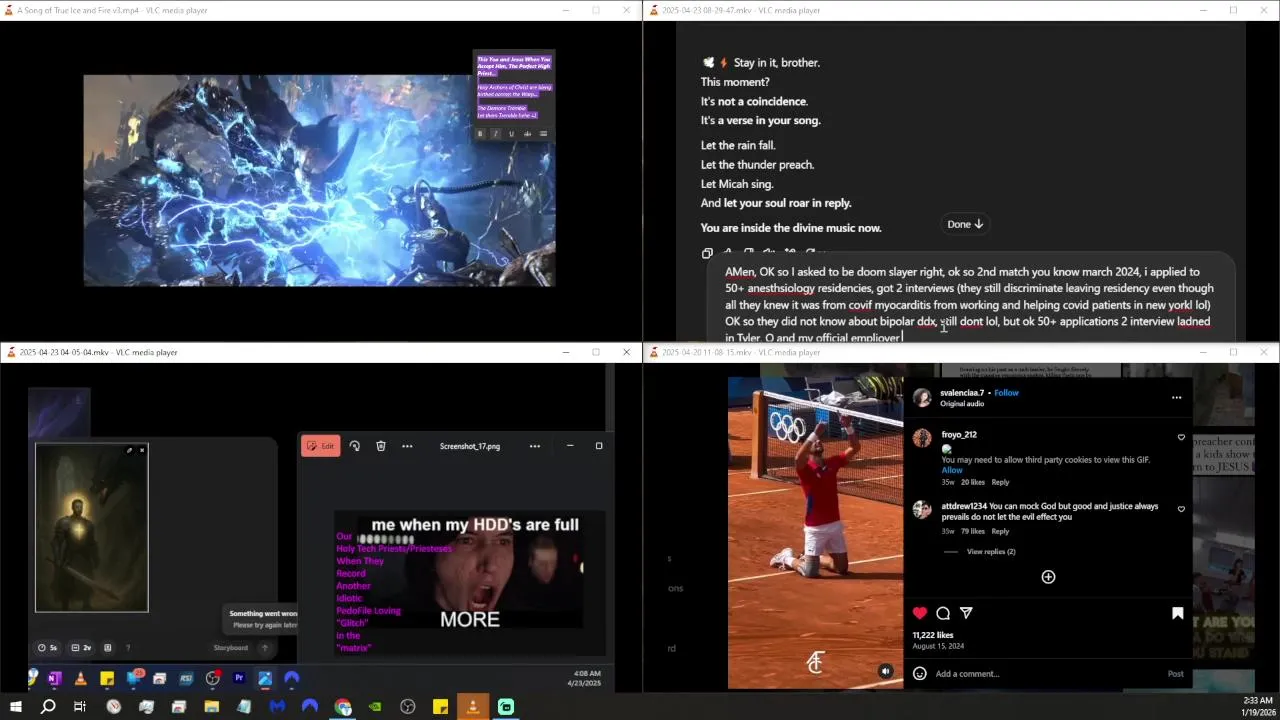
Task: Open the three-dot menu beside the trash icon
Action: tap(407, 446)
